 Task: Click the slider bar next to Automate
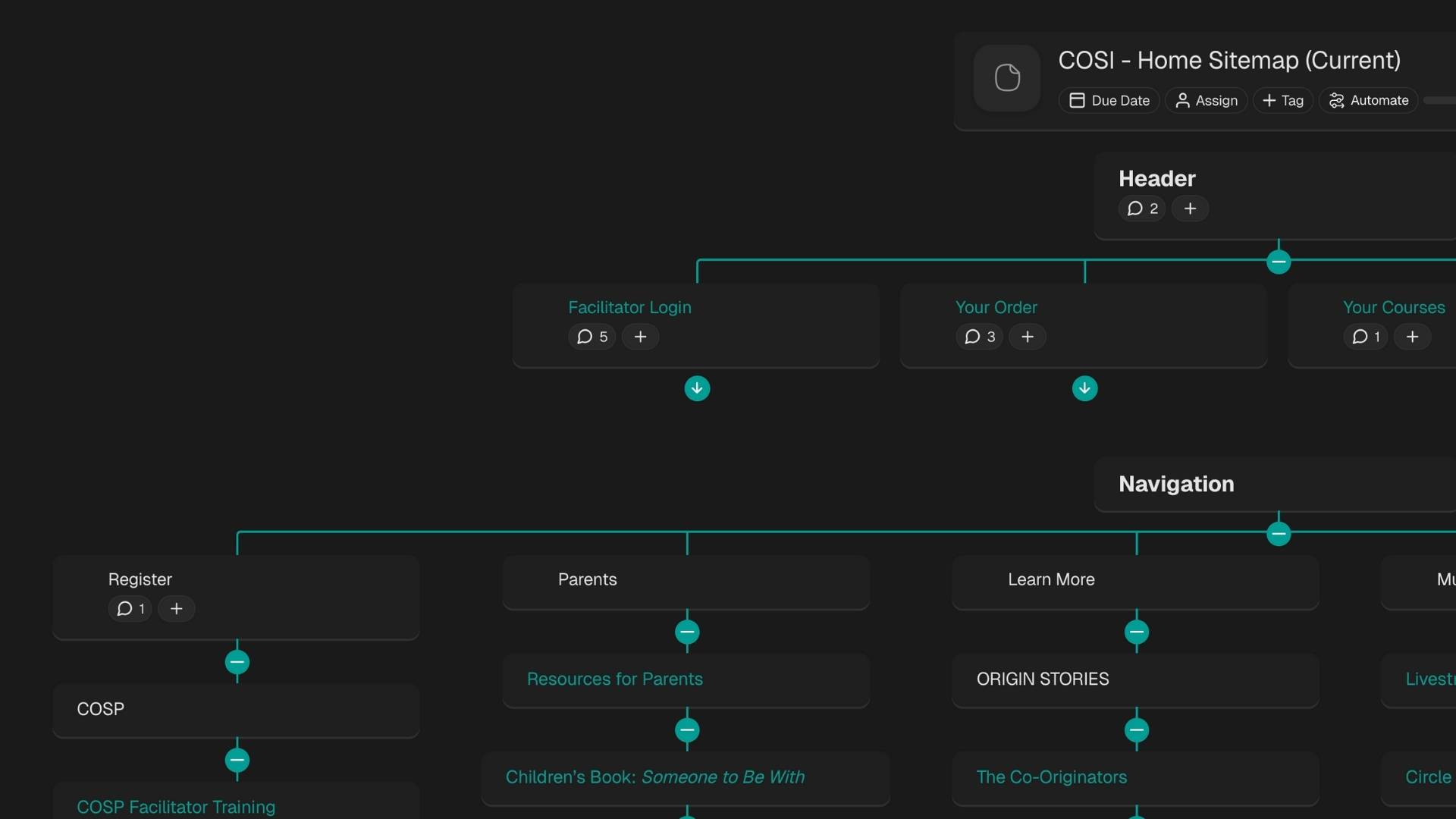[x=1439, y=99]
